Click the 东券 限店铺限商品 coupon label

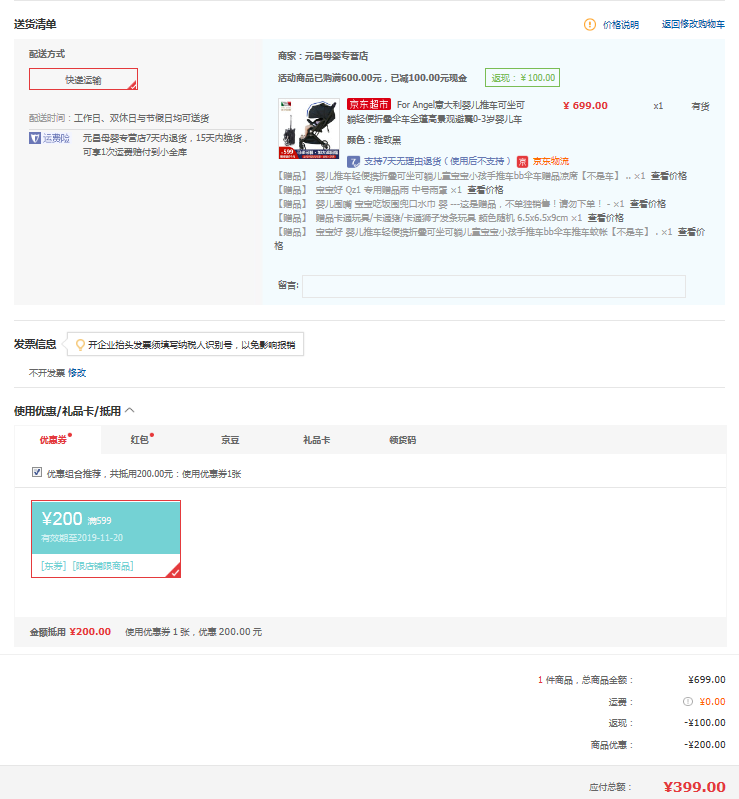87,566
